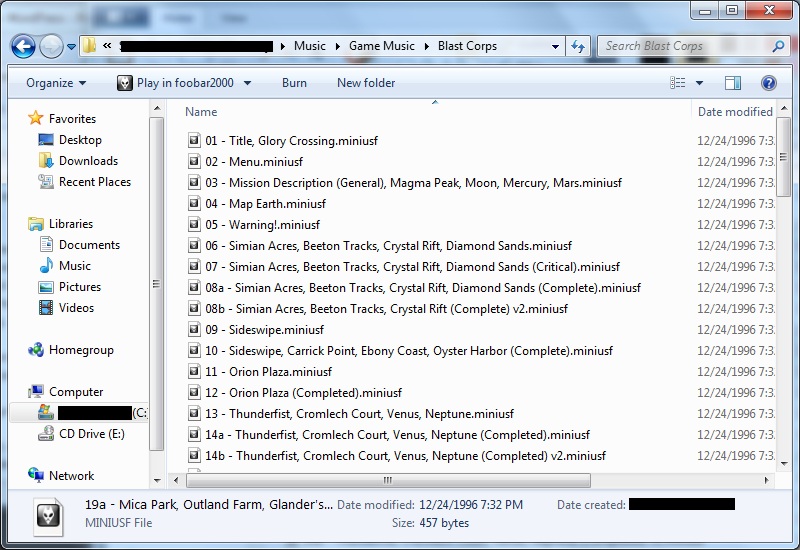Open the view options dropdown arrow

coord(699,83)
